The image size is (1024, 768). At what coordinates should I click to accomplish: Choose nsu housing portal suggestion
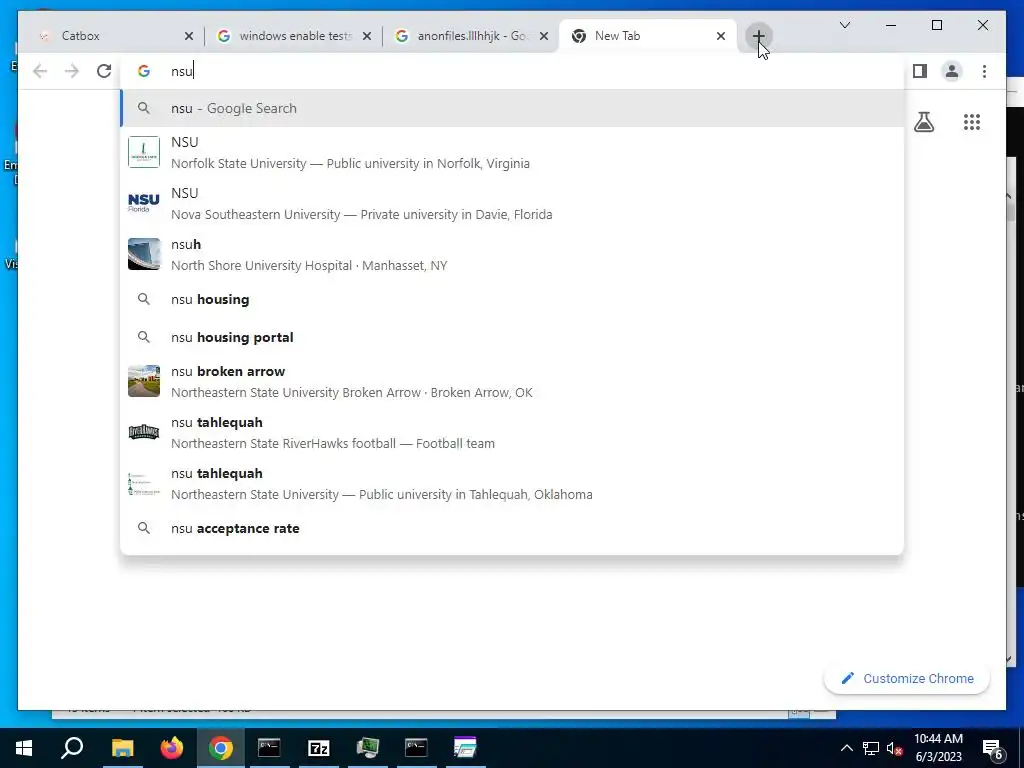[513, 337]
